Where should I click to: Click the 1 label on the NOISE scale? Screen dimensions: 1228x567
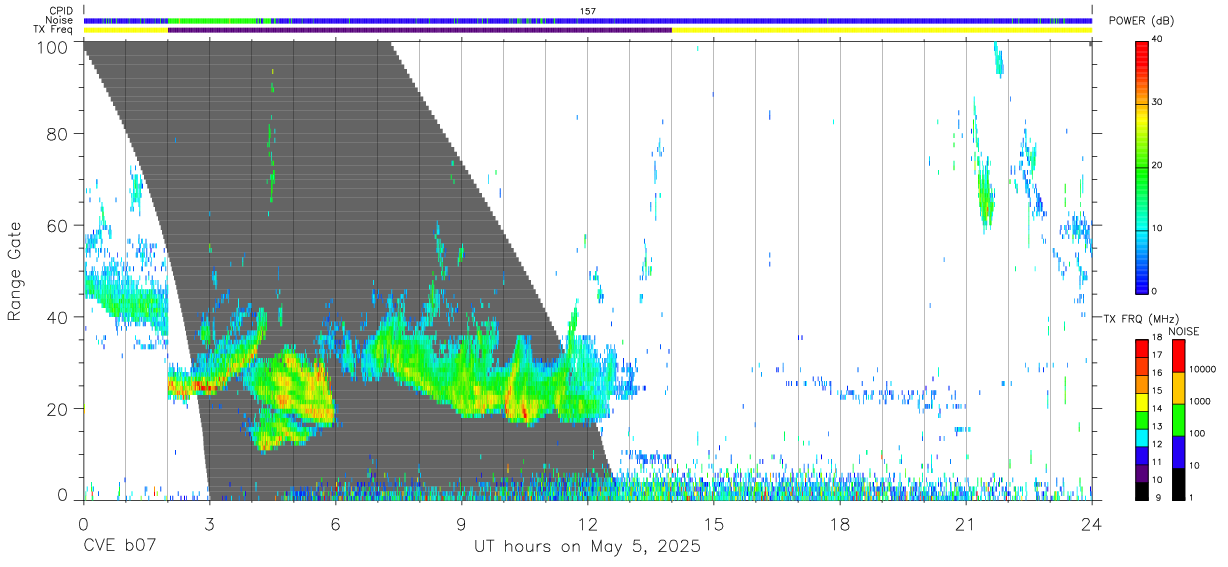pos(1191,498)
